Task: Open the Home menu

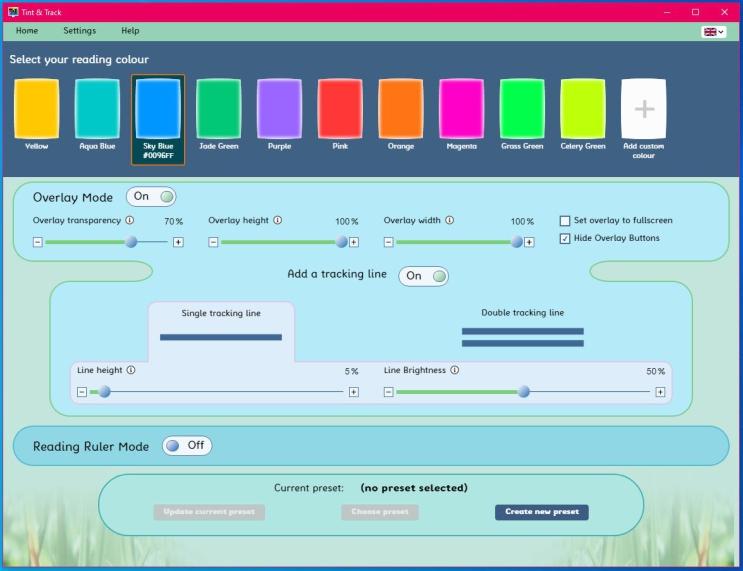Action: click(x=27, y=31)
